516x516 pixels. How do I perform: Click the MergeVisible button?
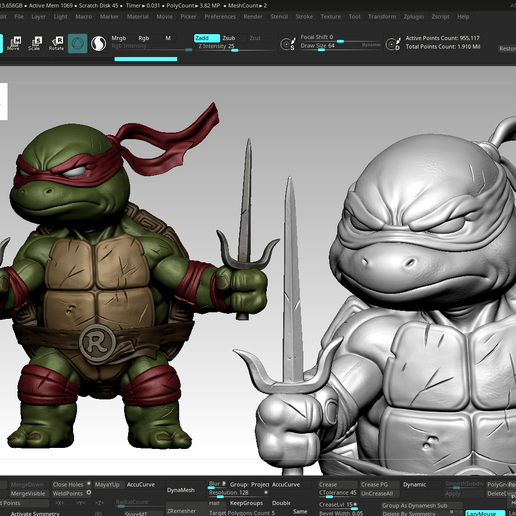(28, 493)
